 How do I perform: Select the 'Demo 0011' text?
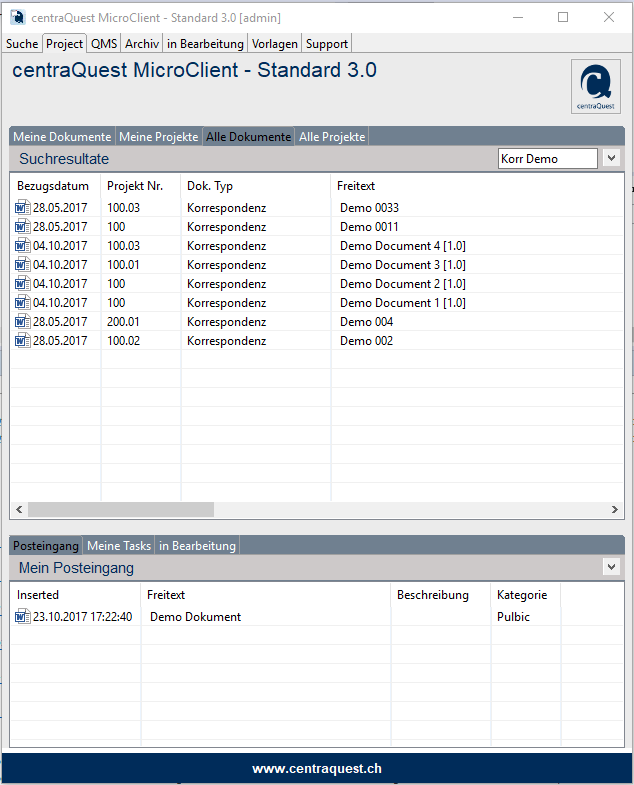[369, 226]
